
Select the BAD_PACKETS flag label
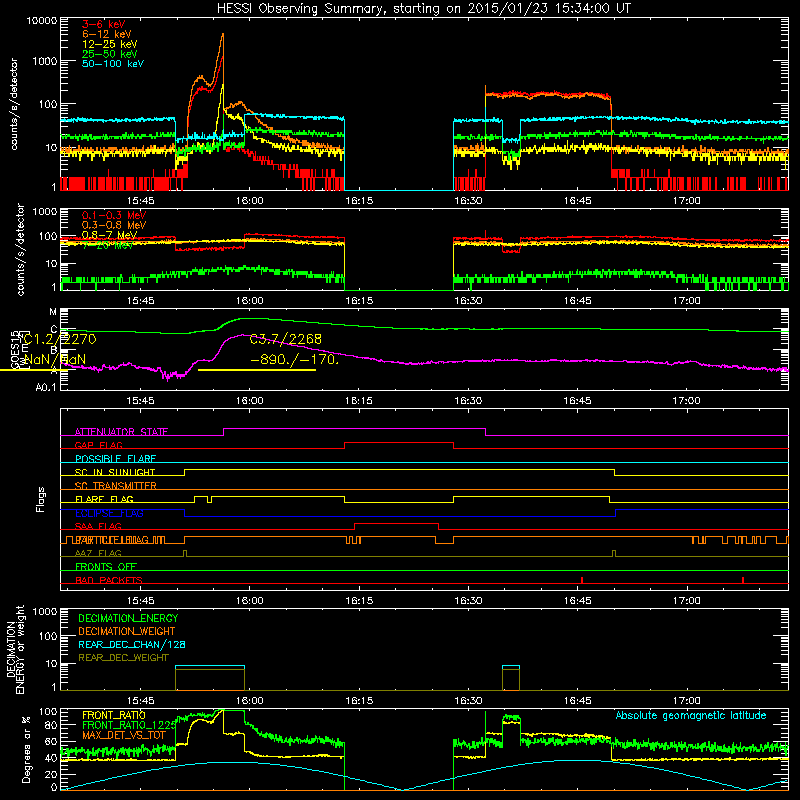click(109, 580)
